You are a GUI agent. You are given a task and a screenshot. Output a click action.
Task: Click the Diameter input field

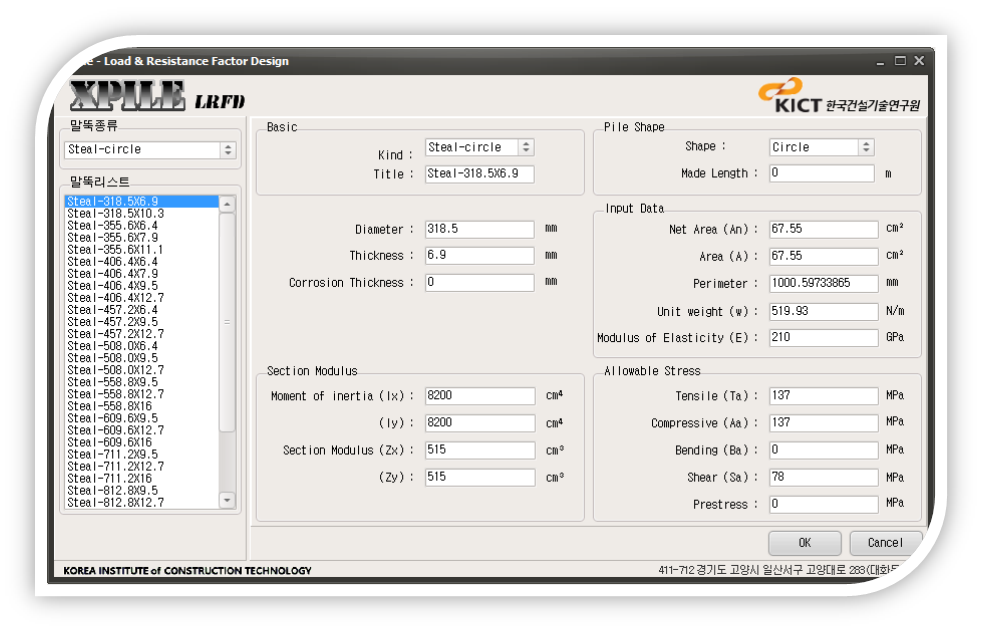(x=480, y=229)
